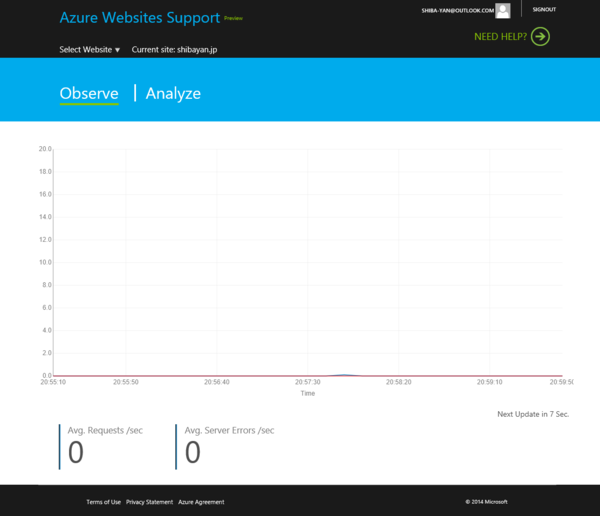Click the user avatar icon
This screenshot has height=516, width=600.
click(502, 11)
